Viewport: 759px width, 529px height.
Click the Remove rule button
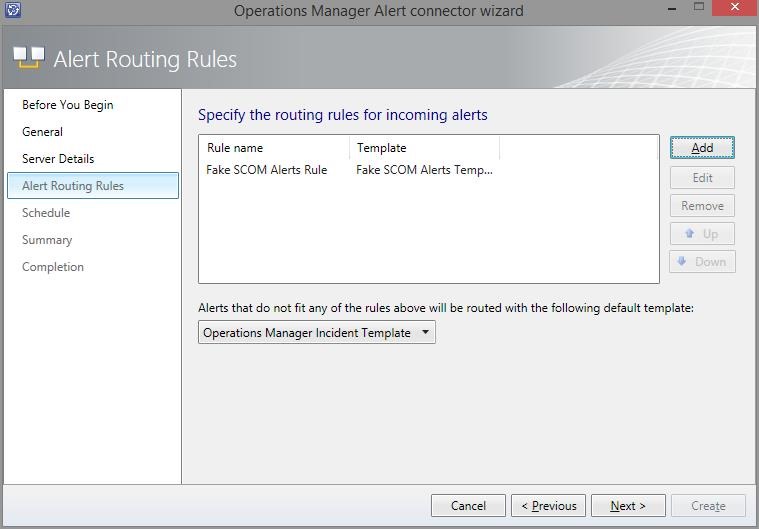tap(702, 205)
